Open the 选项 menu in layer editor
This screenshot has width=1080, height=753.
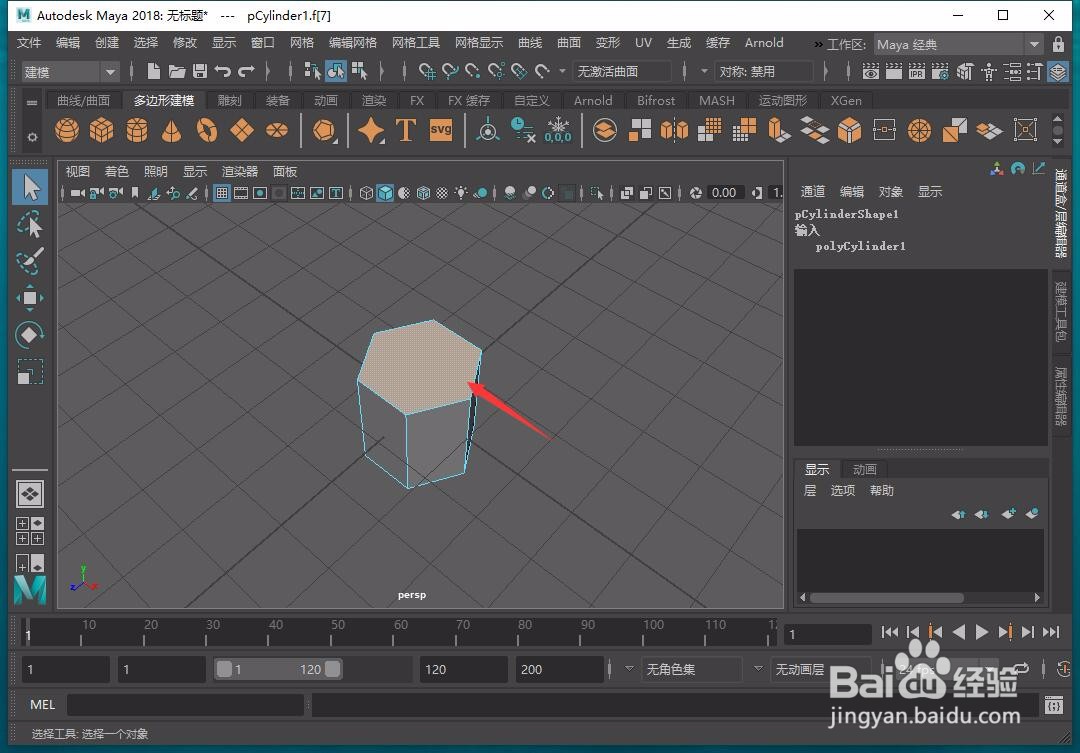point(842,491)
